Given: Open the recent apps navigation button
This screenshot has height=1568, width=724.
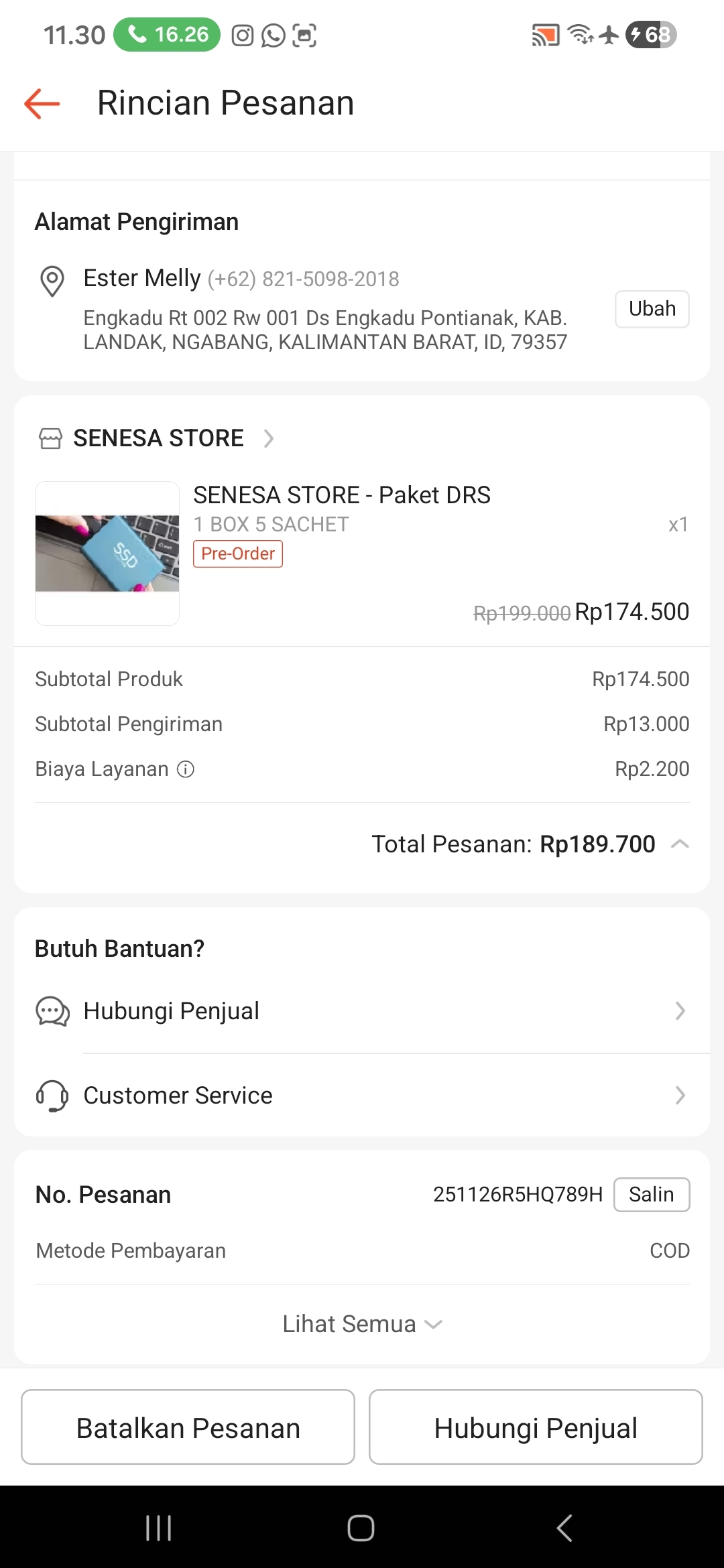Looking at the screenshot, I should point(159,1528).
